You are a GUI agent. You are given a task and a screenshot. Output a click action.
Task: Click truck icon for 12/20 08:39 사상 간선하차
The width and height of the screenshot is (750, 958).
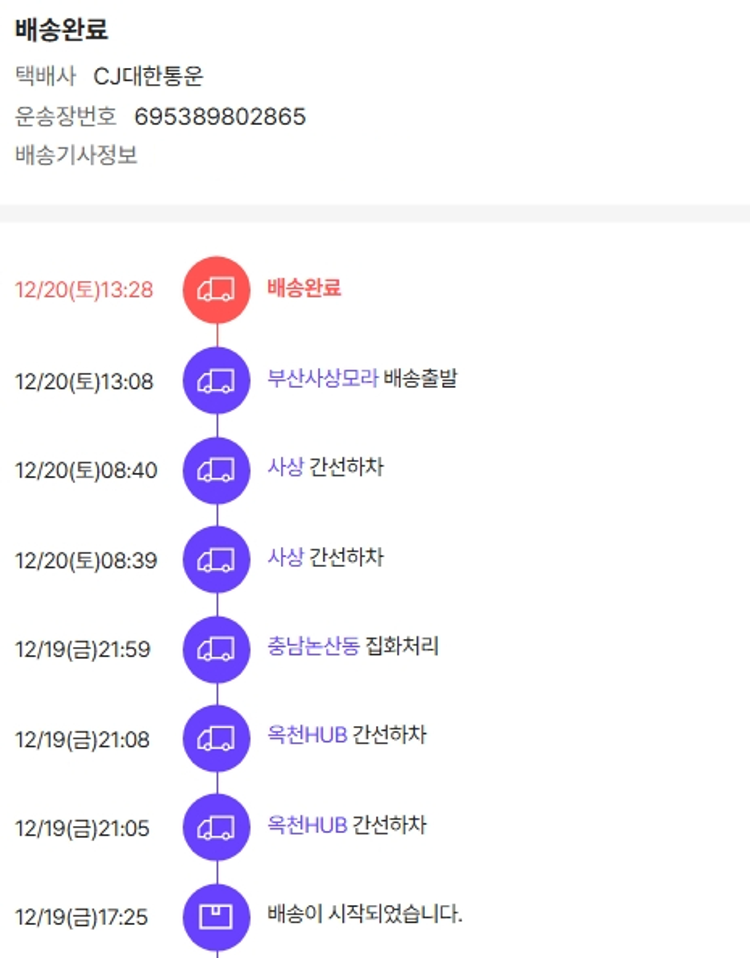216,560
